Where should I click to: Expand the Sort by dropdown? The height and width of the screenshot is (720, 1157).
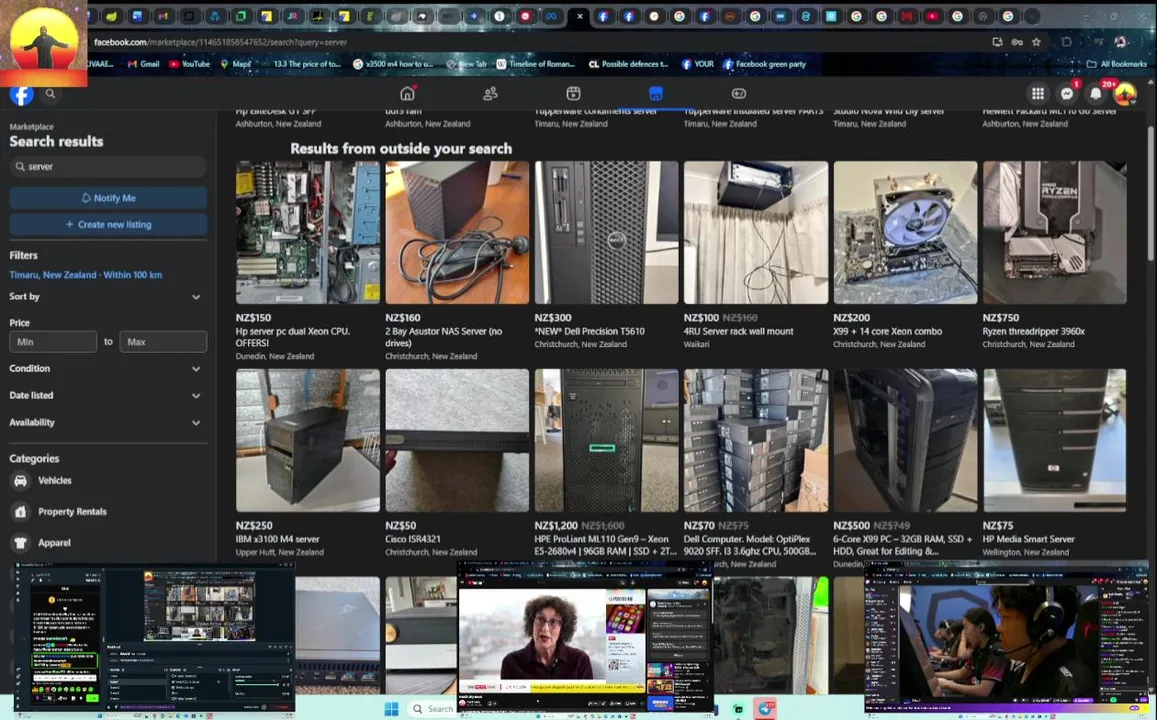pos(105,297)
